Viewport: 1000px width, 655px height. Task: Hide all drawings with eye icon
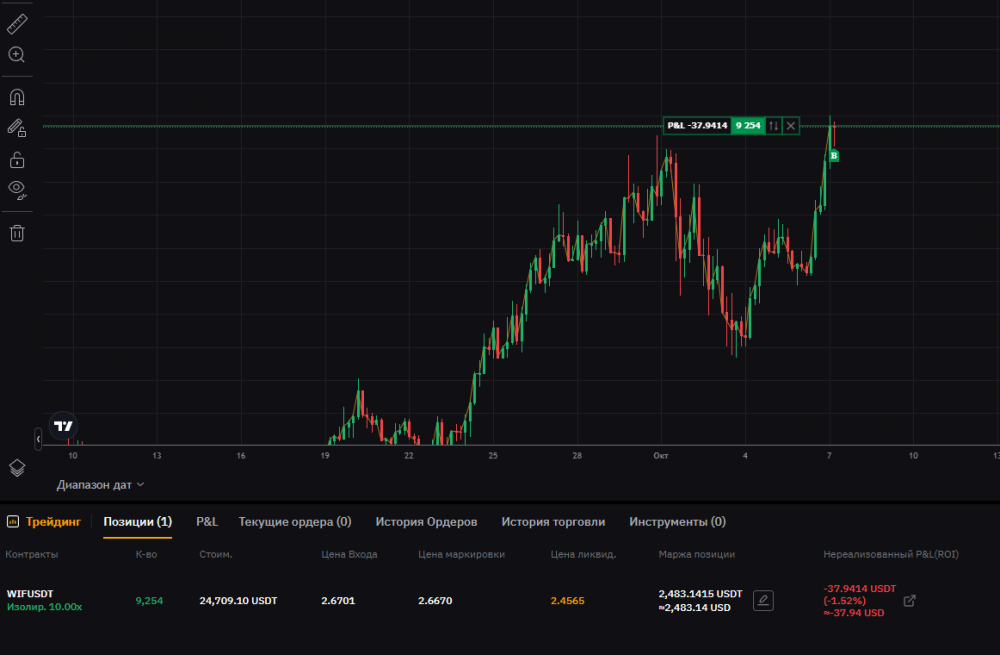pos(17,189)
